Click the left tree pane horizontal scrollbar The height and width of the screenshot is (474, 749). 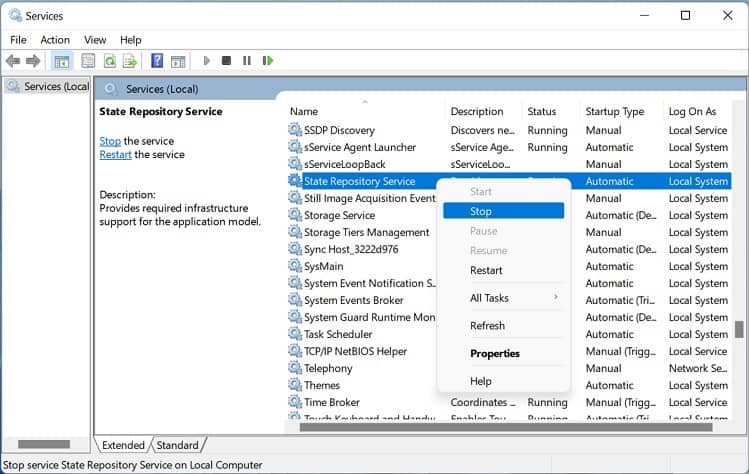(x=44, y=444)
